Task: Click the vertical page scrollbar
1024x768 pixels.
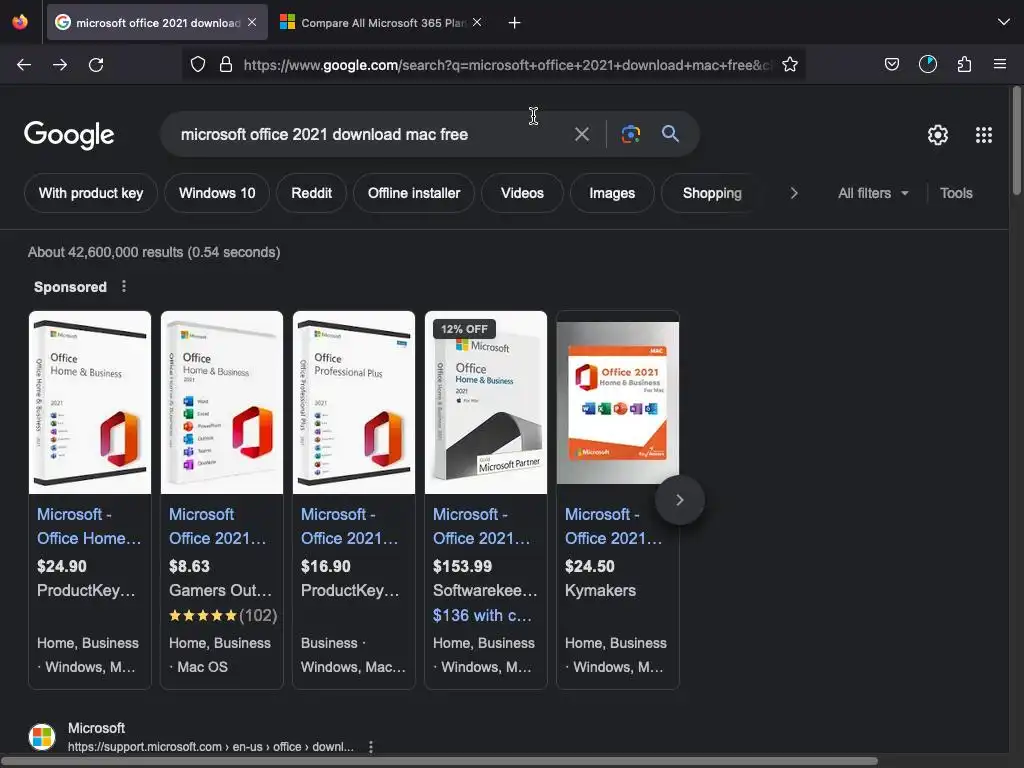Action: [x=1016, y=140]
